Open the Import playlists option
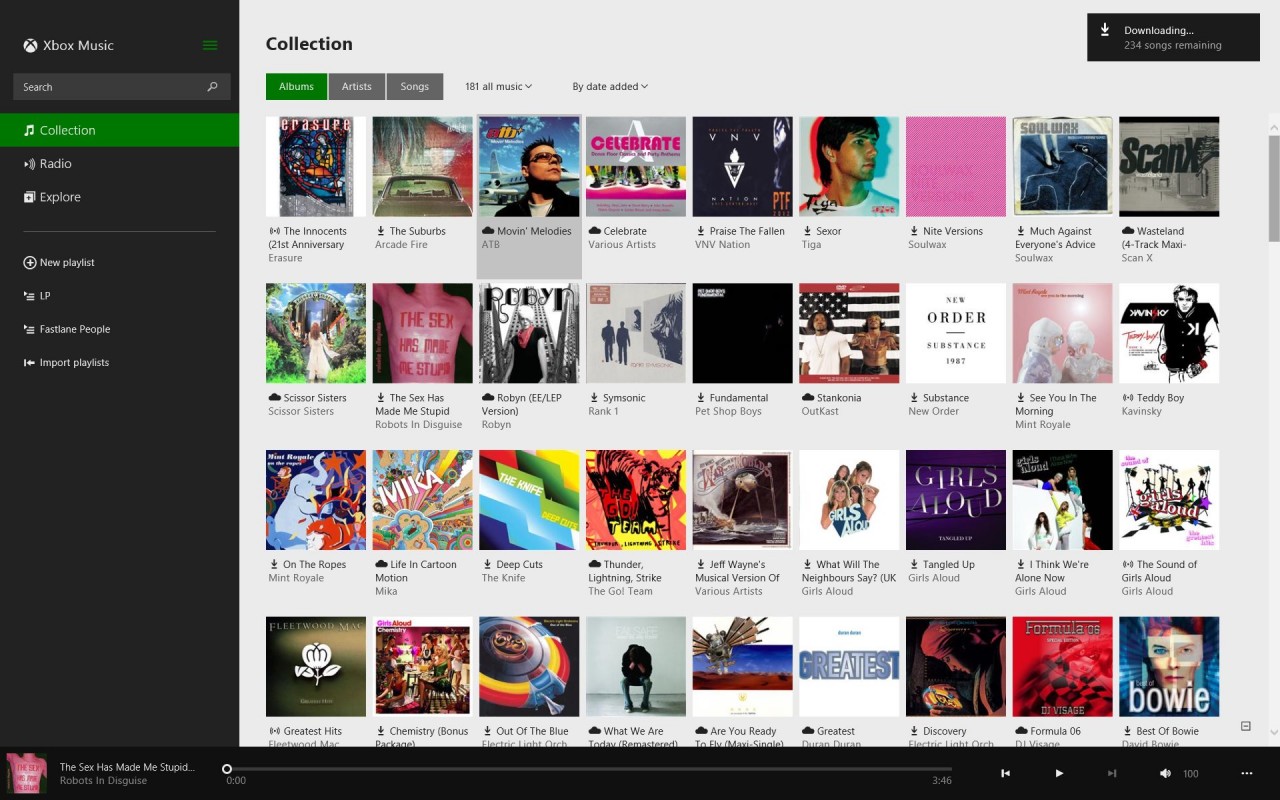 point(74,362)
